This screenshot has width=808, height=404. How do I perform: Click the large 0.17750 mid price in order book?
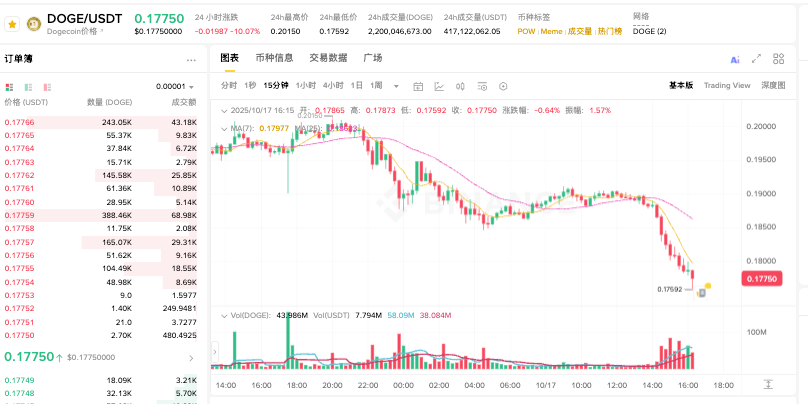[x=29, y=357]
